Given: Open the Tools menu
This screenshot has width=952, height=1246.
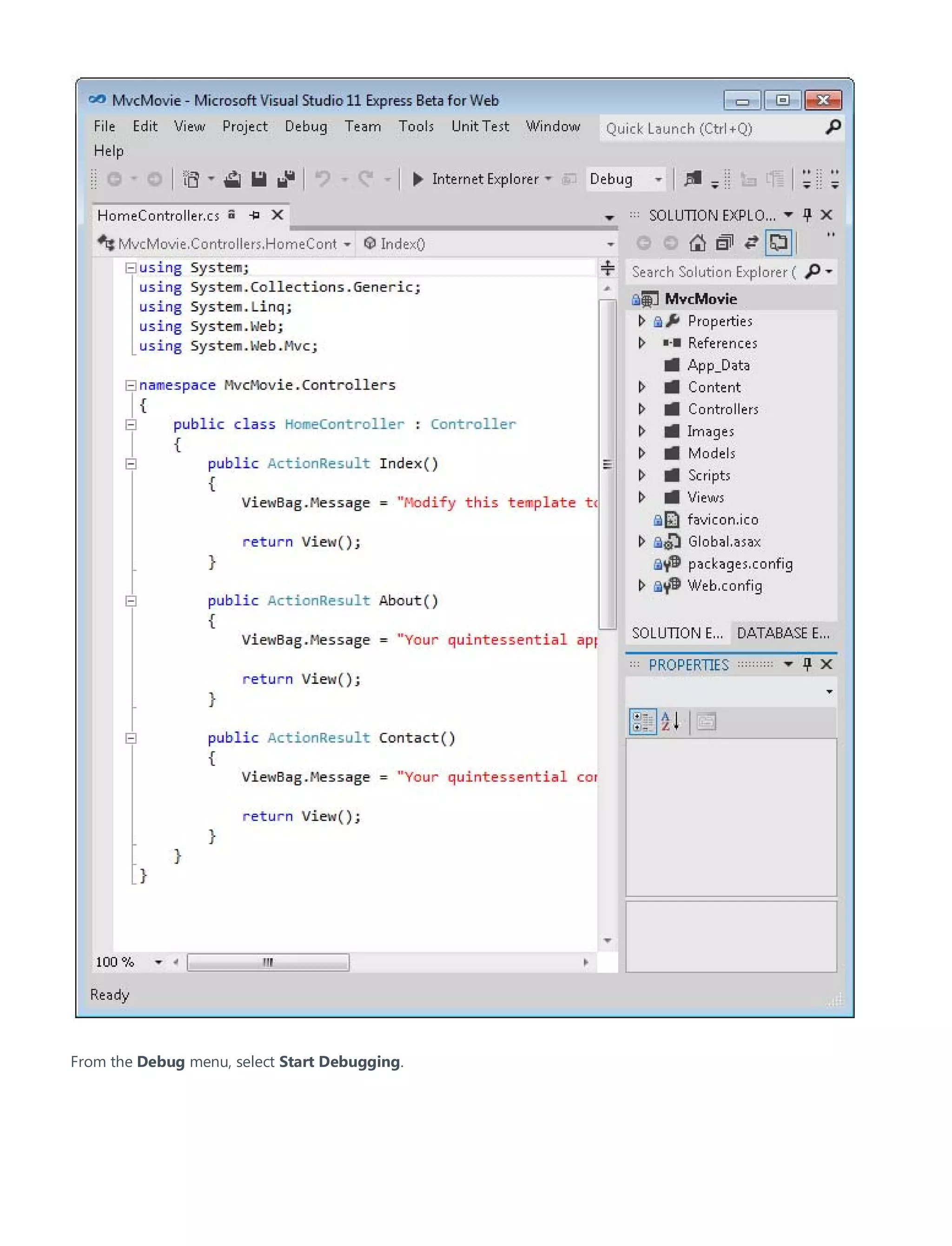Looking at the screenshot, I should [416, 126].
